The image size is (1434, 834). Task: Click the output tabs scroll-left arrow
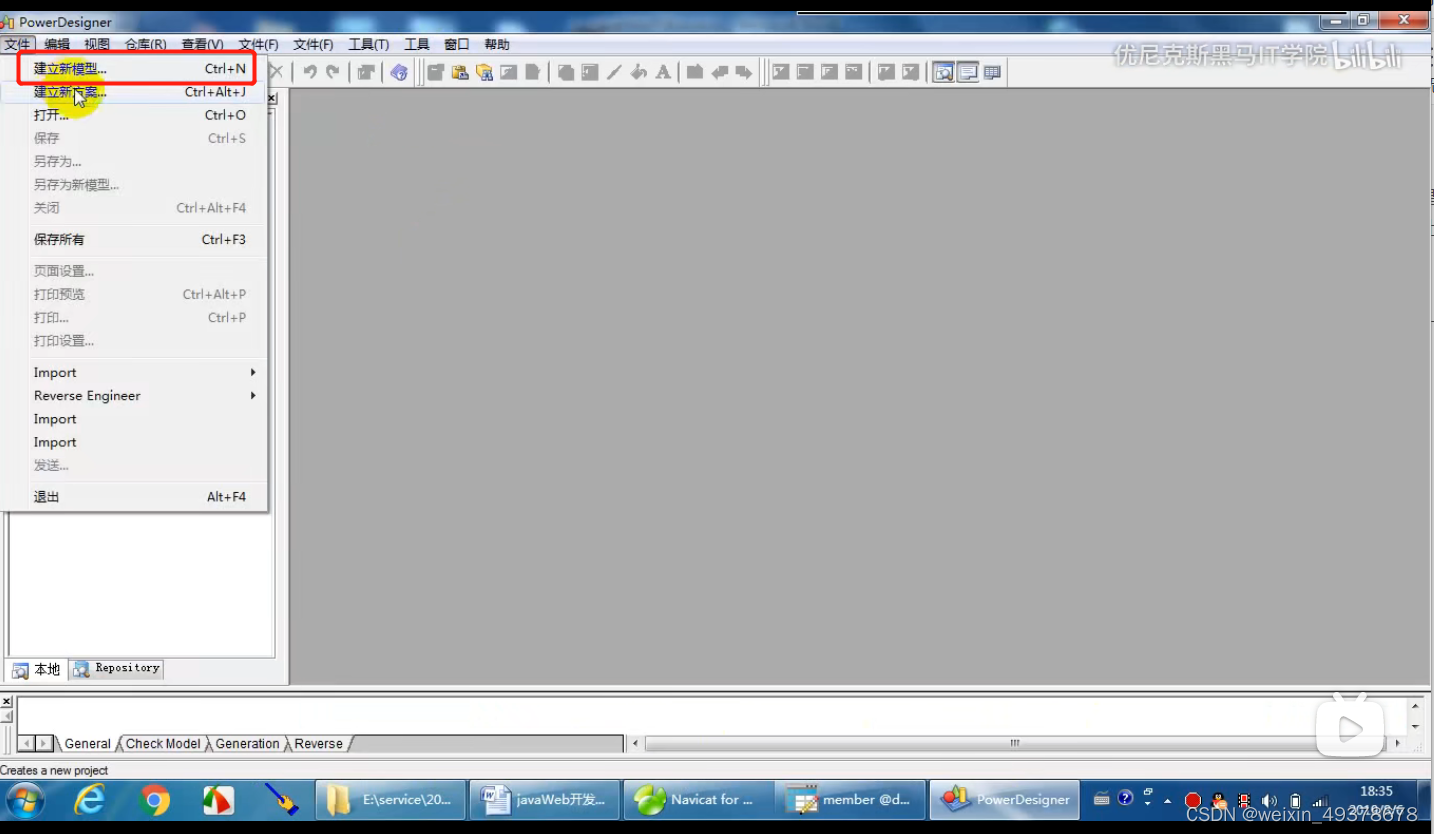[x=27, y=743]
